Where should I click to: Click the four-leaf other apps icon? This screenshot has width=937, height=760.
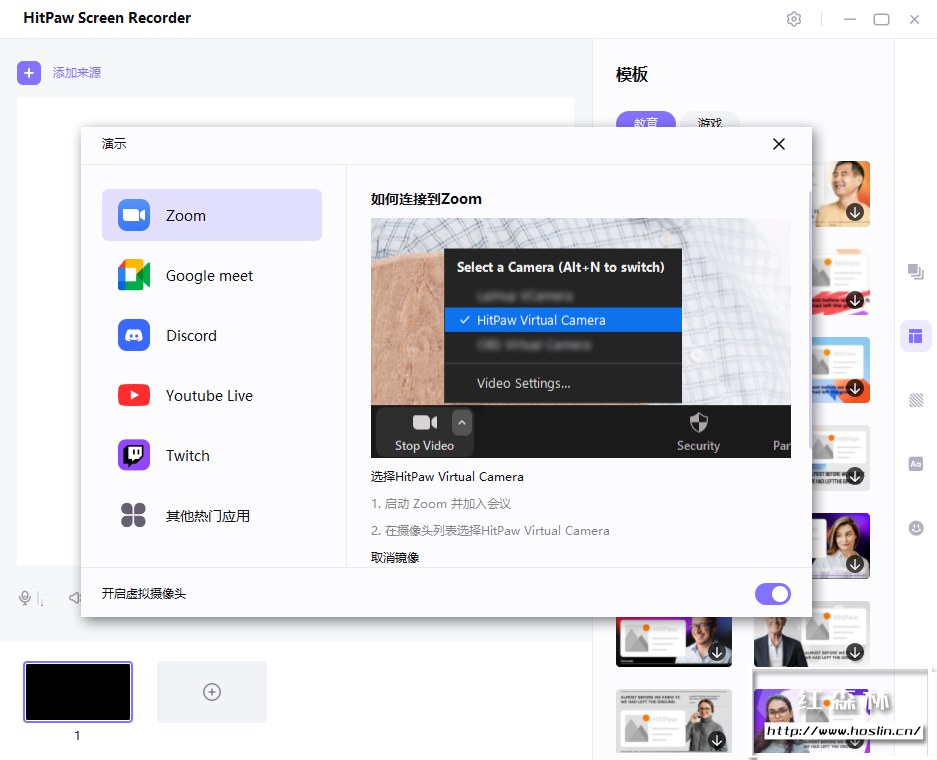point(133,515)
